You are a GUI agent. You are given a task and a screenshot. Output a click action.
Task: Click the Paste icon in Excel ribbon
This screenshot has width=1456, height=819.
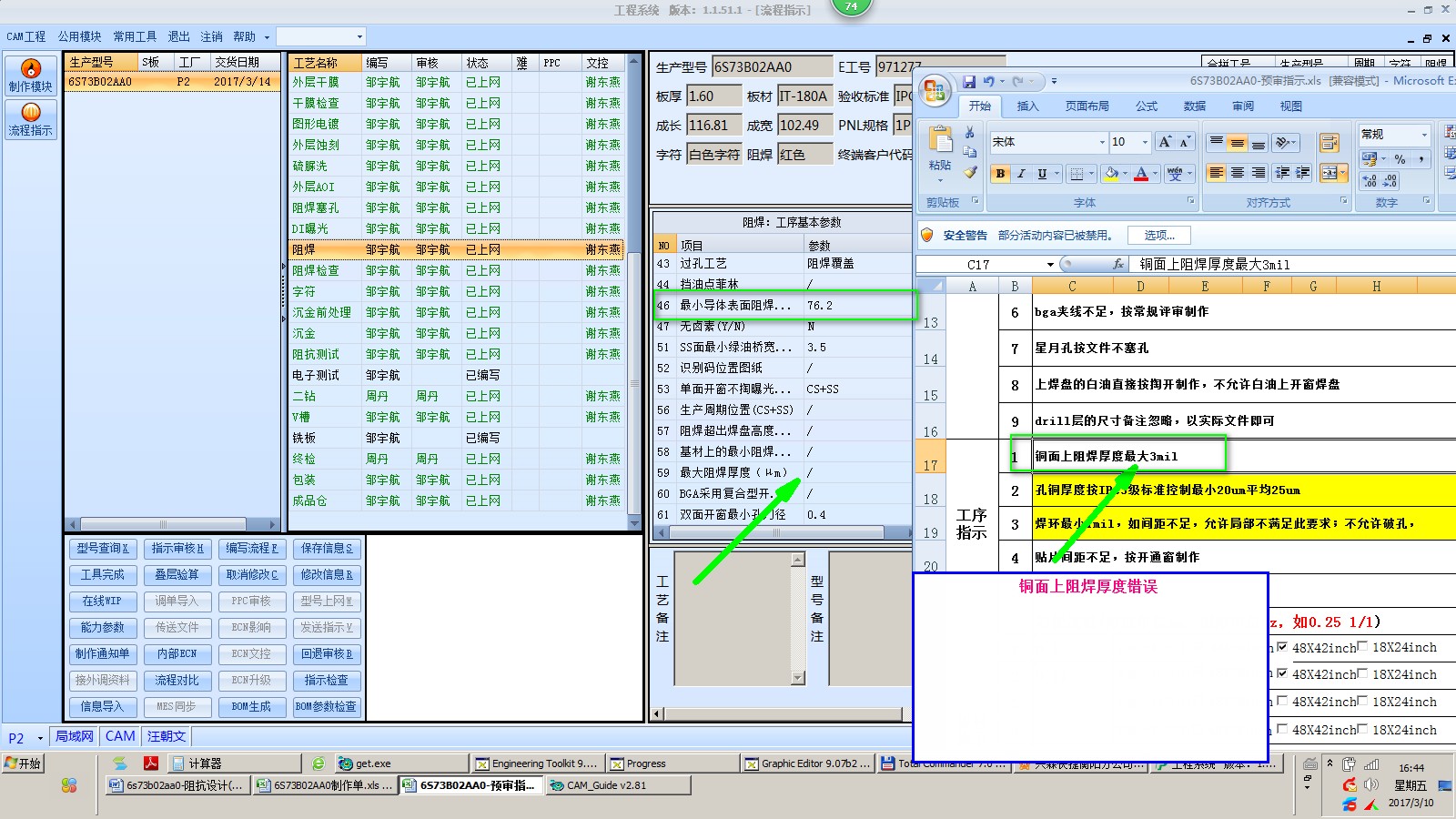(940, 141)
